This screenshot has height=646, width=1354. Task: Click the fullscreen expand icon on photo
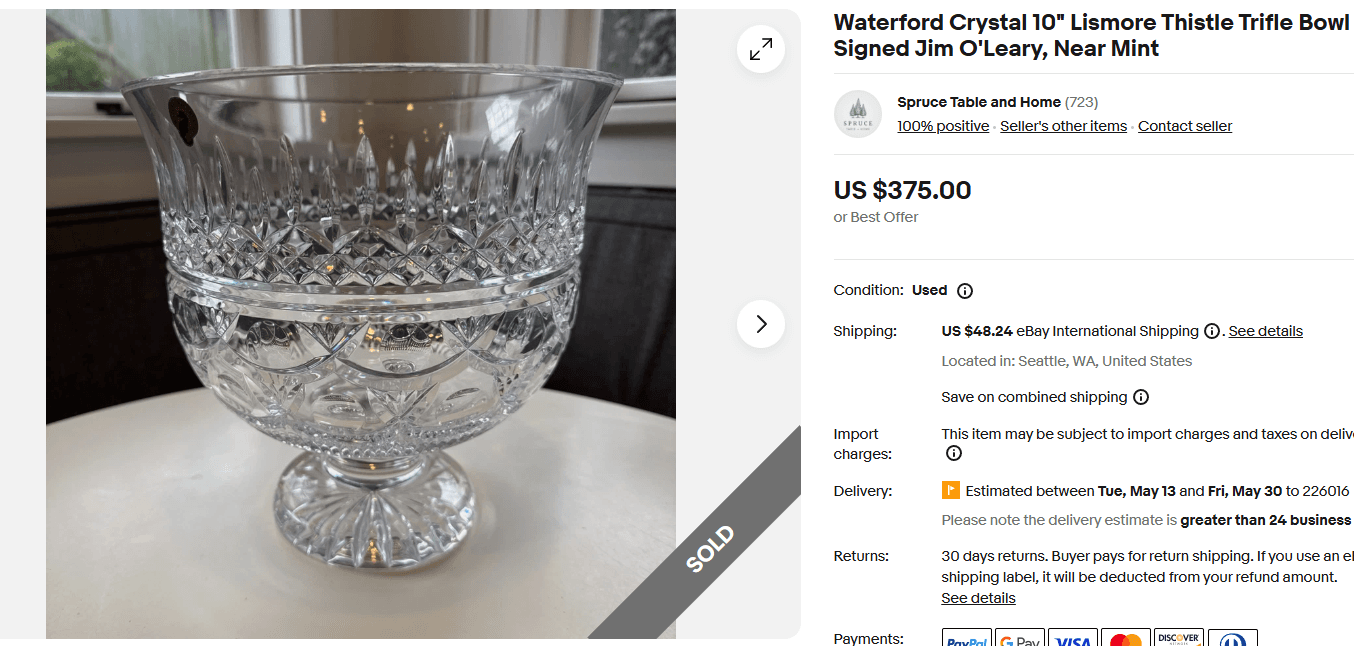761,48
